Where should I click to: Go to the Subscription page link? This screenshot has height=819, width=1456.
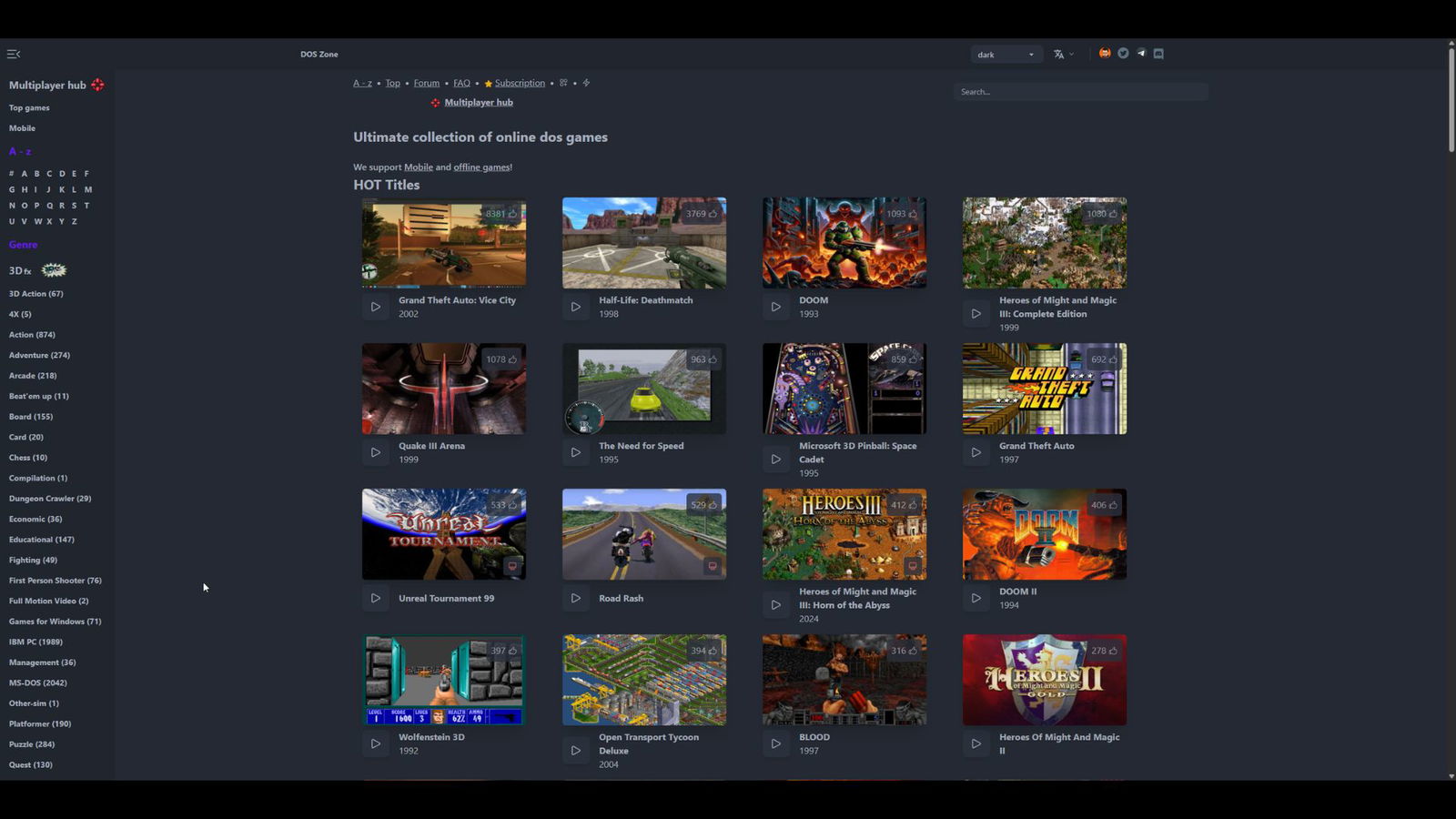point(520,83)
